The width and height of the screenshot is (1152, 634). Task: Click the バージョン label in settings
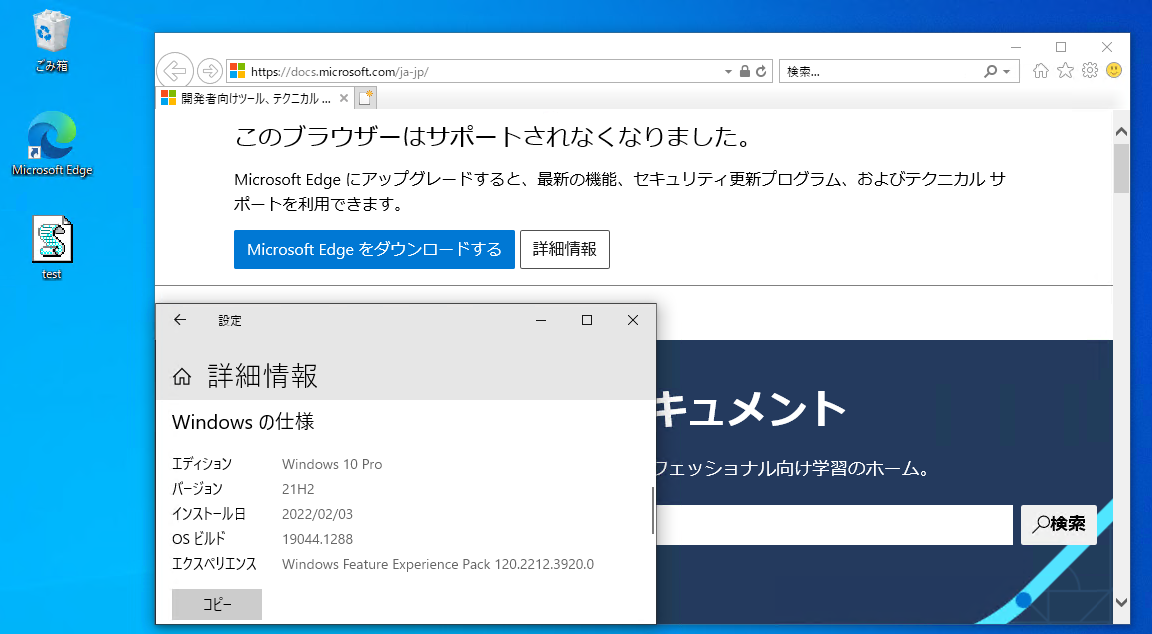197,489
